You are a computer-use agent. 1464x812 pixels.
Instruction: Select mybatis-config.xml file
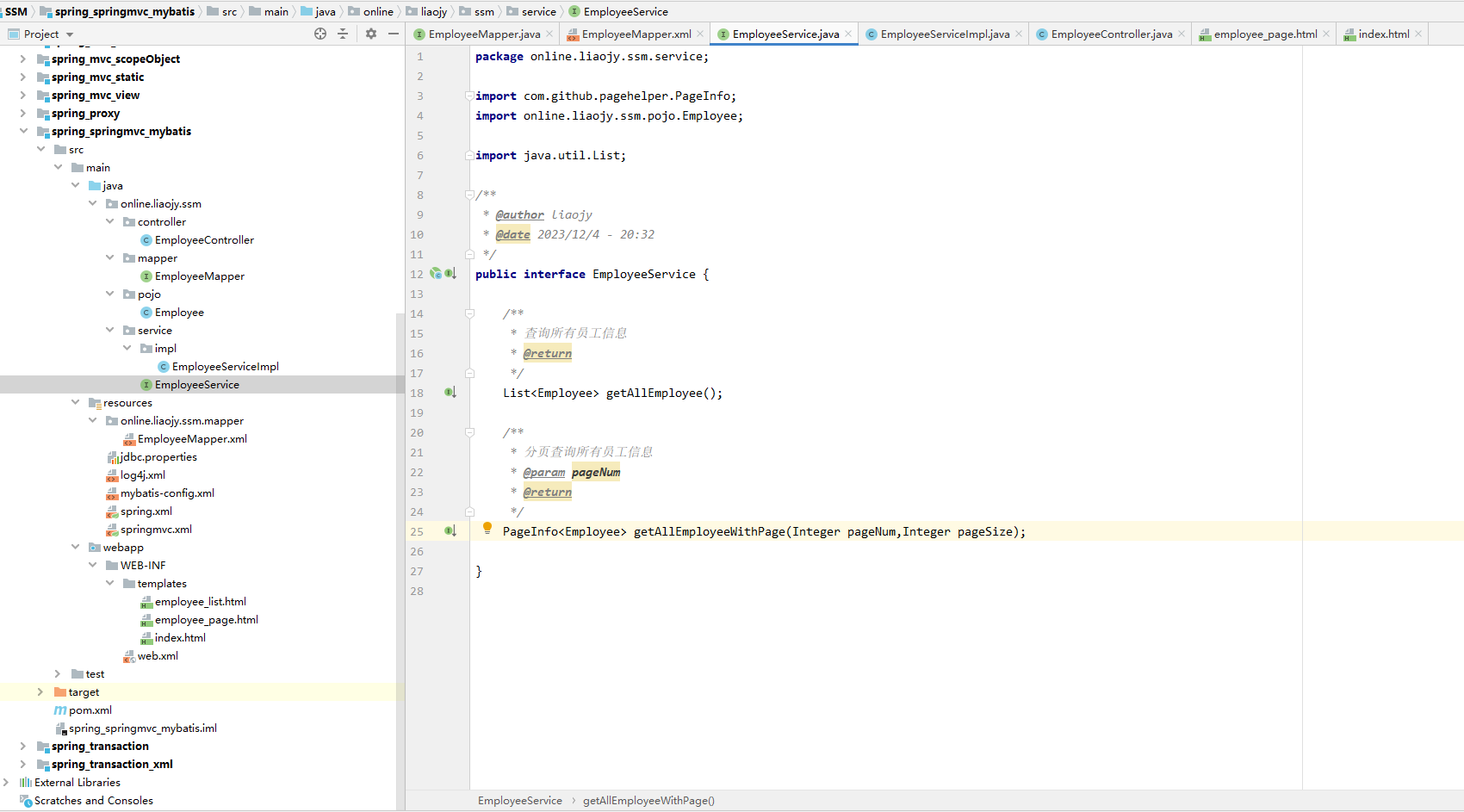(x=167, y=493)
